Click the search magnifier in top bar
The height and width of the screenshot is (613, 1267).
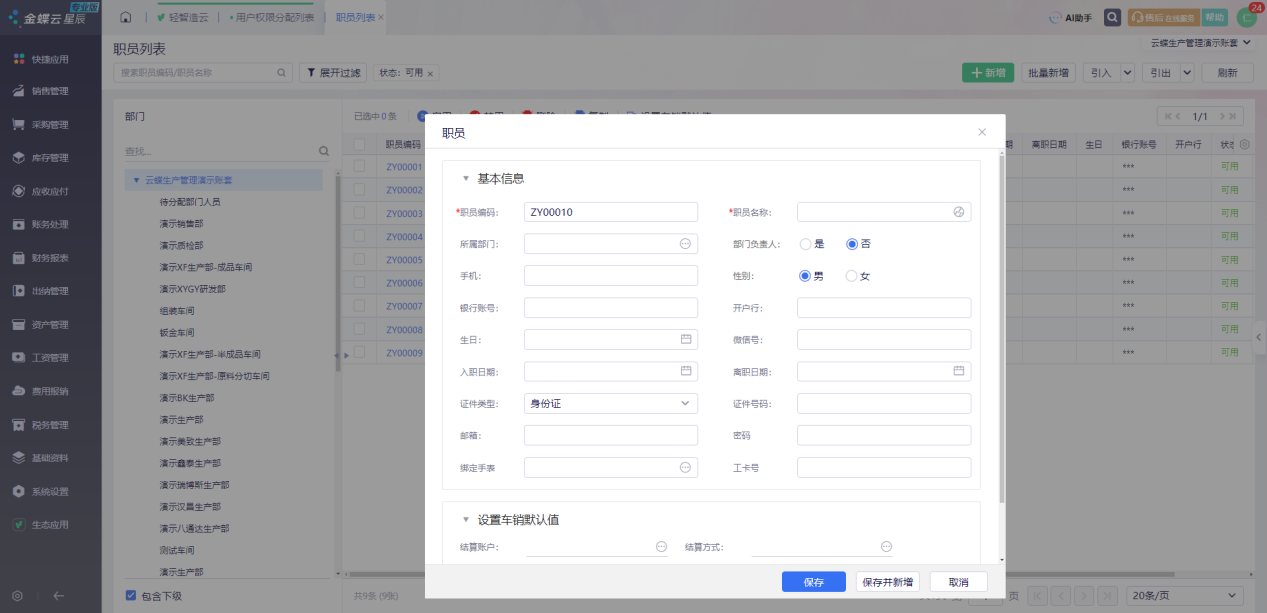click(x=1112, y=17)
